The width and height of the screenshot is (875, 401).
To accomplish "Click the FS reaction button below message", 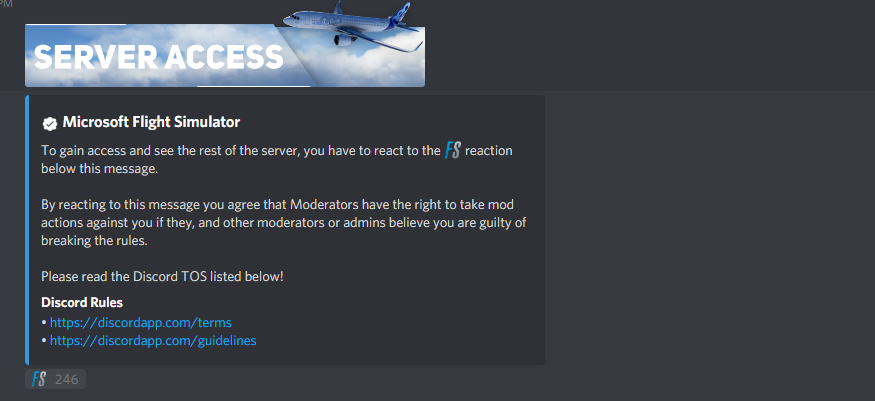I will (55, 379).
